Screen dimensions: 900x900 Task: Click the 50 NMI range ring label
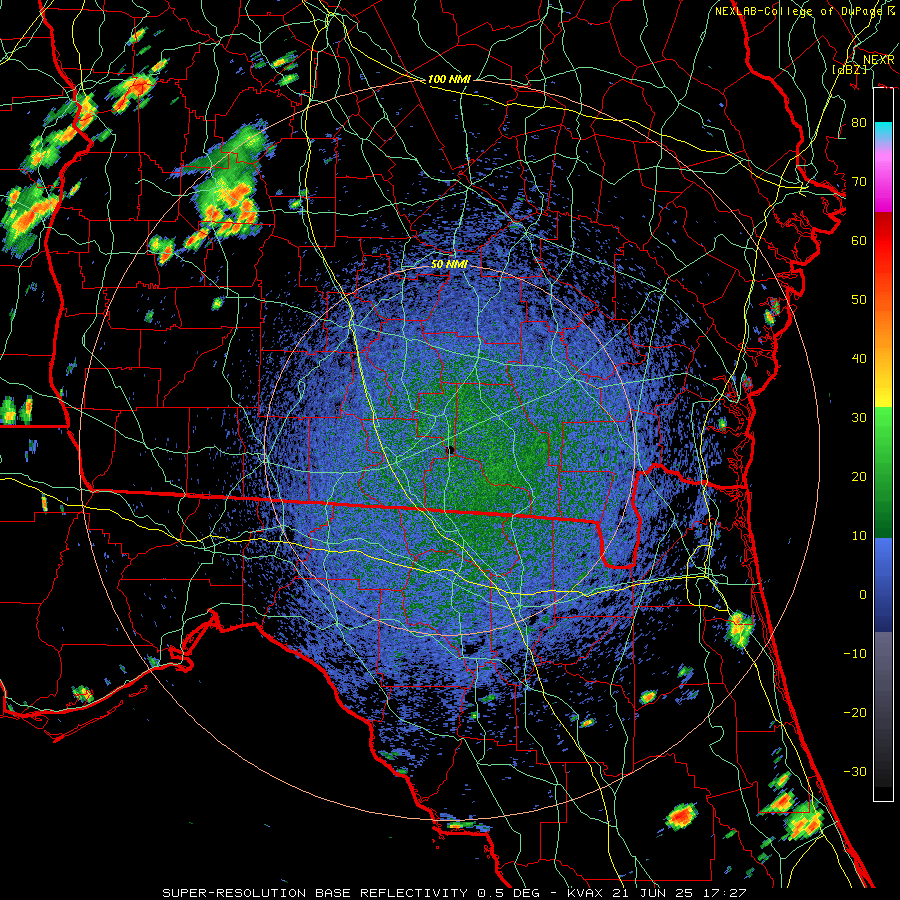(449, 265)
